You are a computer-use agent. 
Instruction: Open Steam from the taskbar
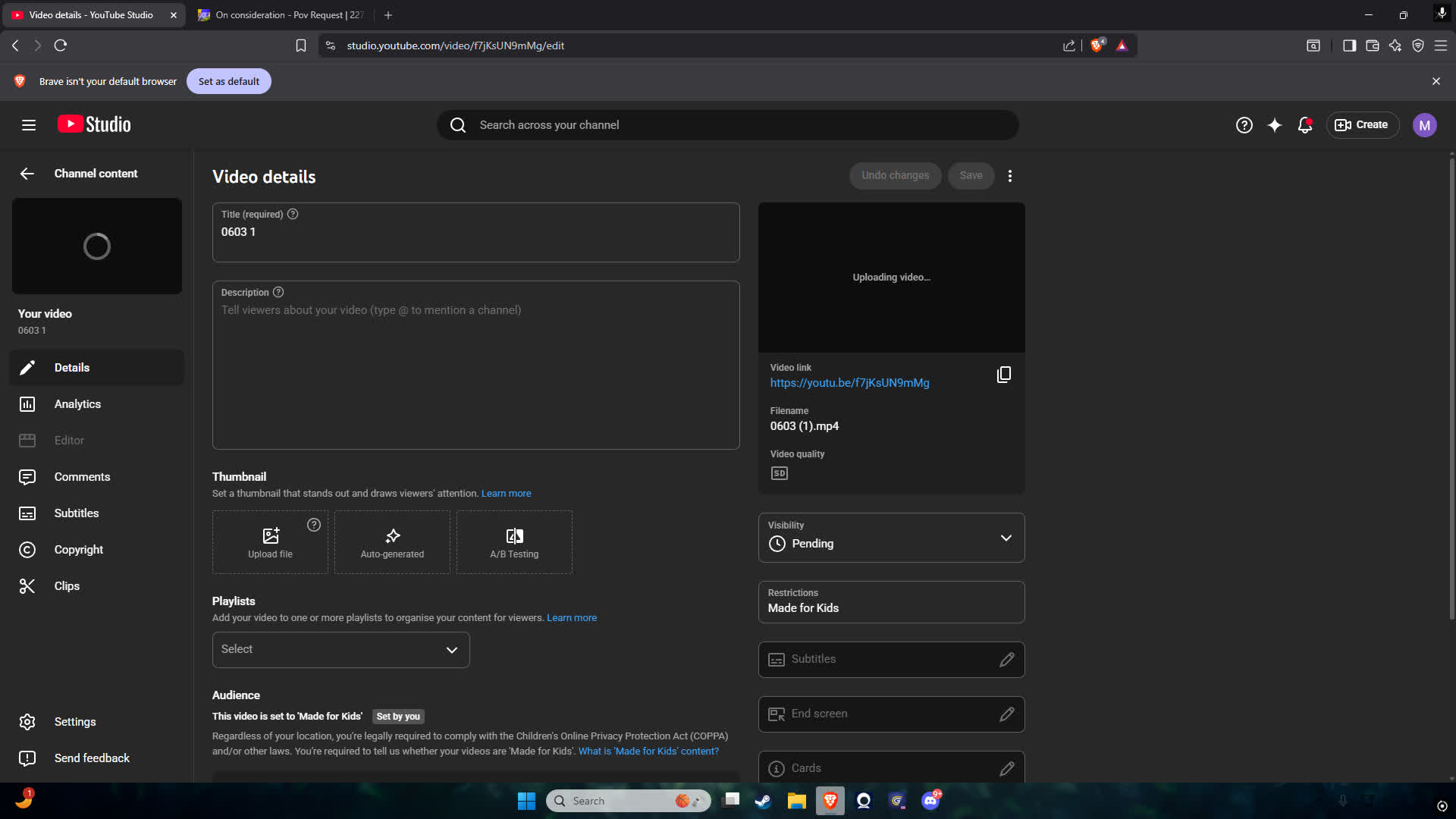[763, 801]
